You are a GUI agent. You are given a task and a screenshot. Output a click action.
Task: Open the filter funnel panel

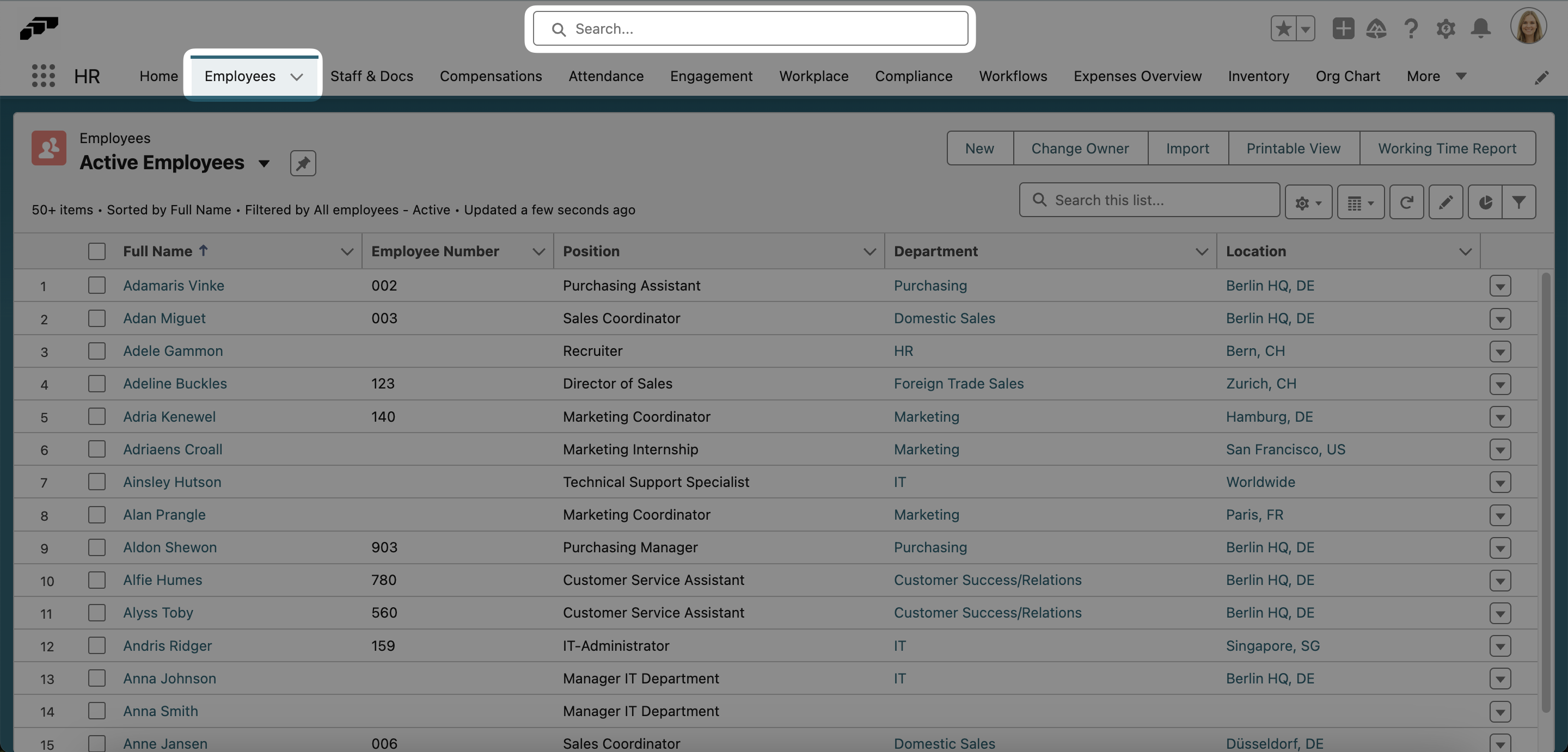click(1521, 201)
